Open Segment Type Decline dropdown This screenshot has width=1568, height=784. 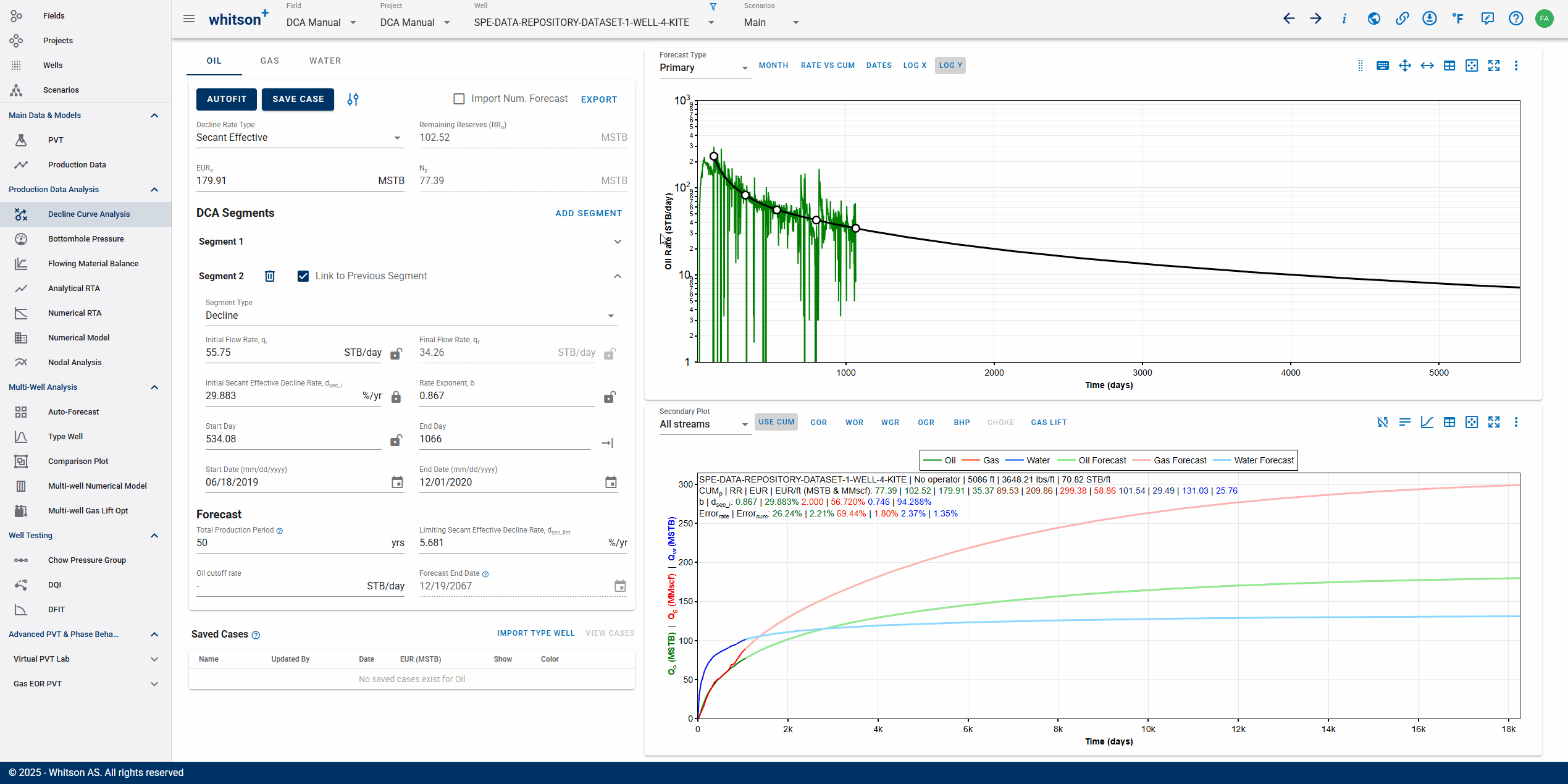tap(411, 316)
